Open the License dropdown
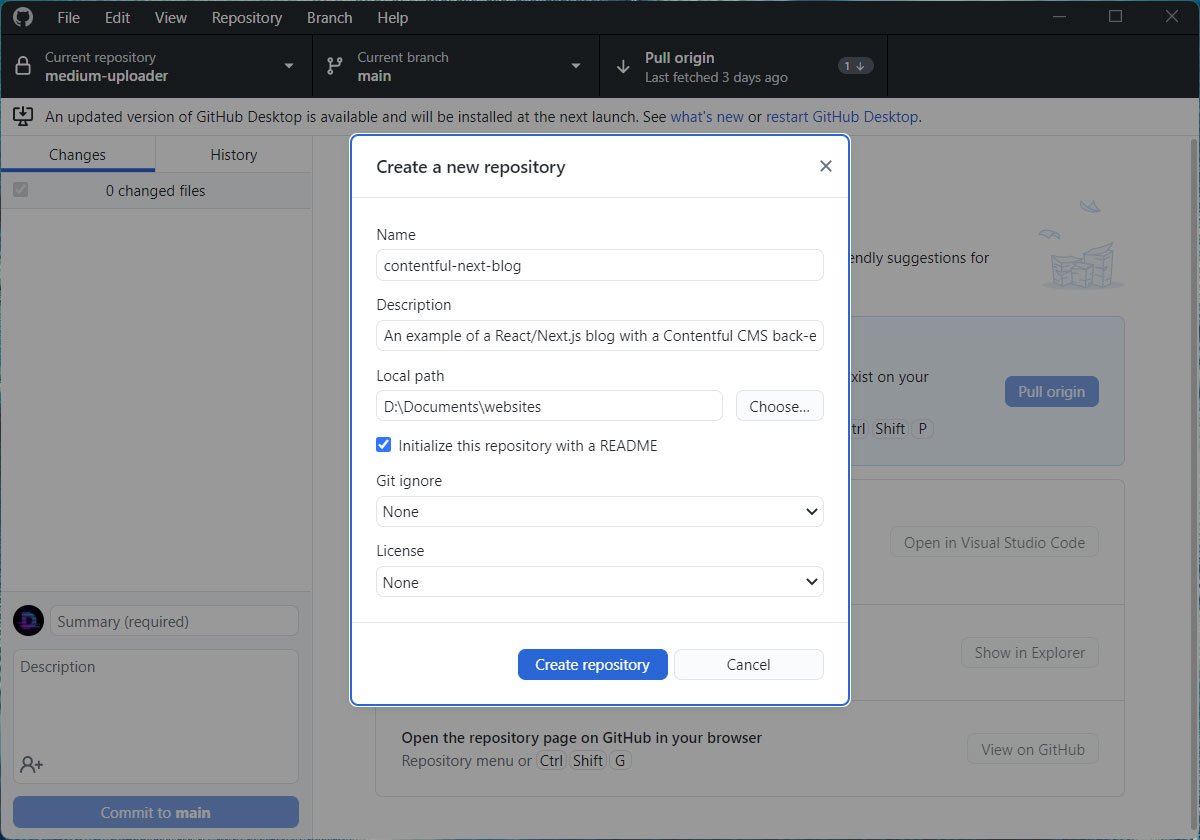 tap(599, 581)
